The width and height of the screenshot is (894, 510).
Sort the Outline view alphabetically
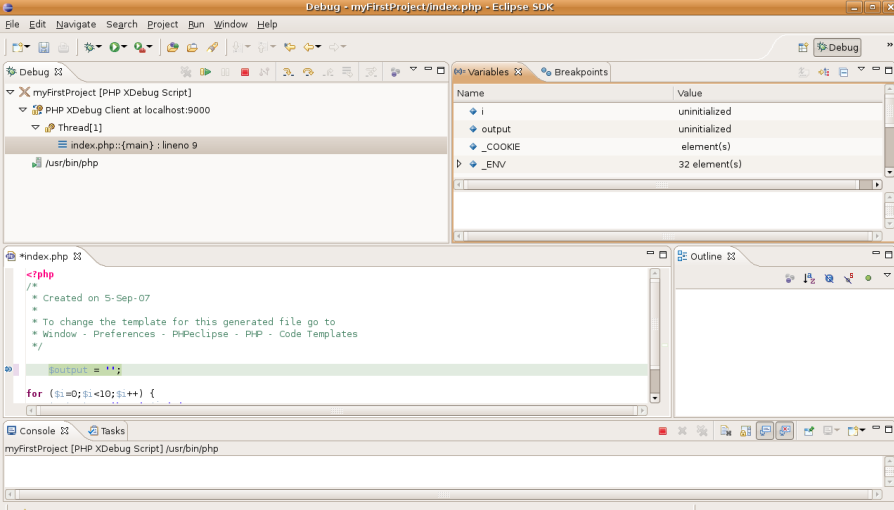coord(810,278)
